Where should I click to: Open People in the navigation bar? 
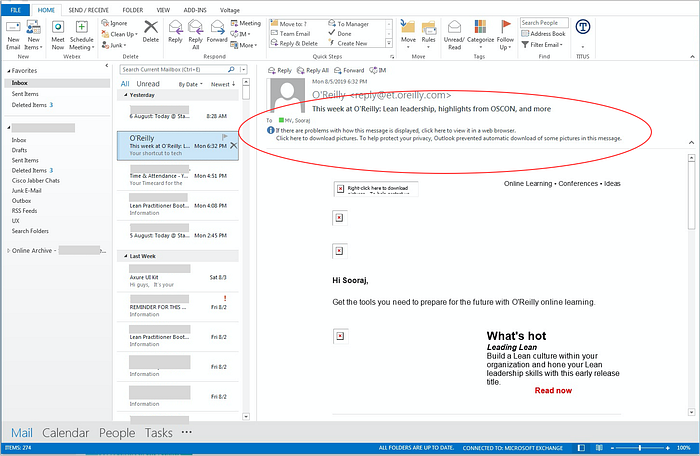click(x=117, y=433)
